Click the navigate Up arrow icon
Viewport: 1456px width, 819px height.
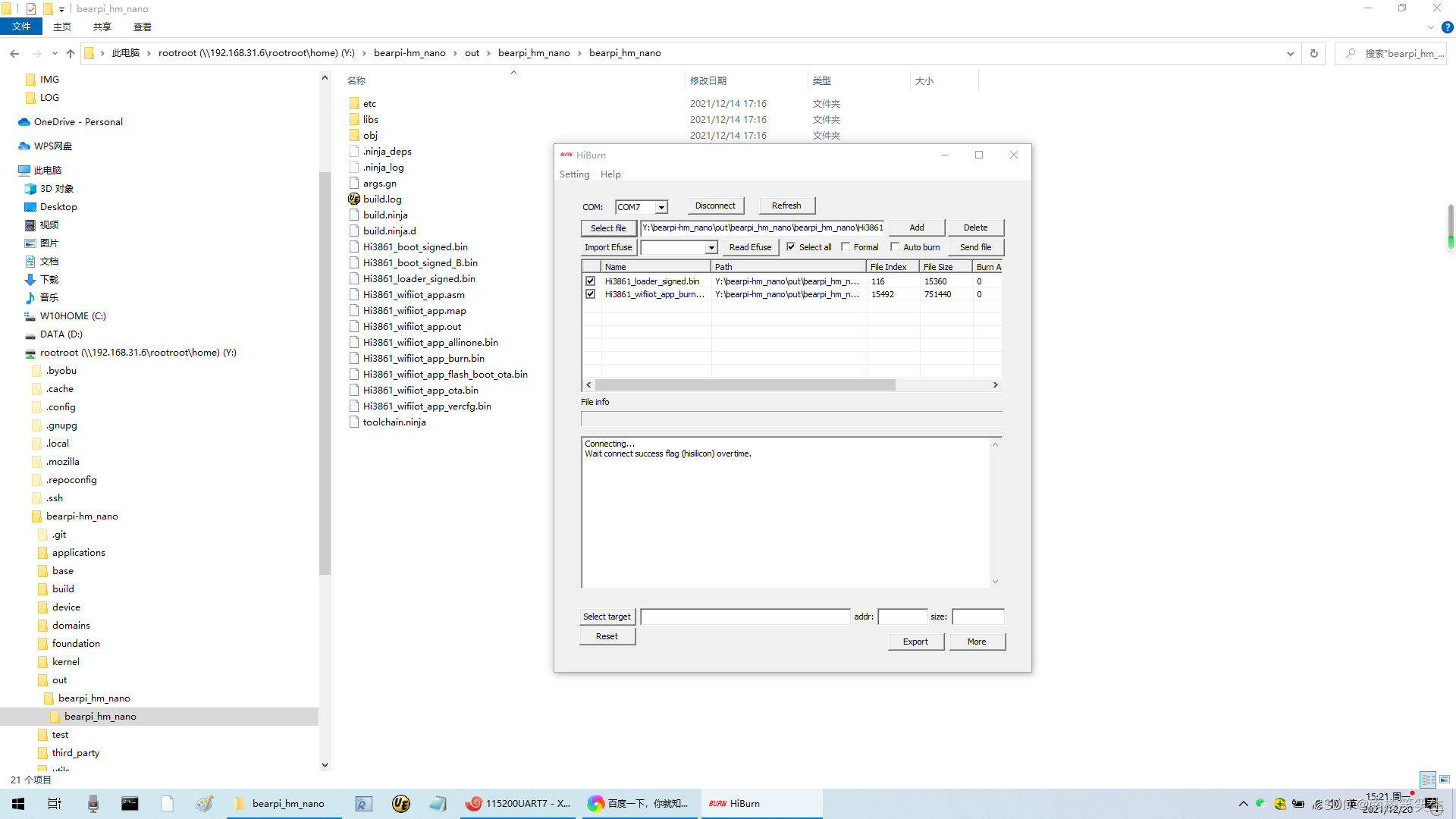[x=71, y=53]
